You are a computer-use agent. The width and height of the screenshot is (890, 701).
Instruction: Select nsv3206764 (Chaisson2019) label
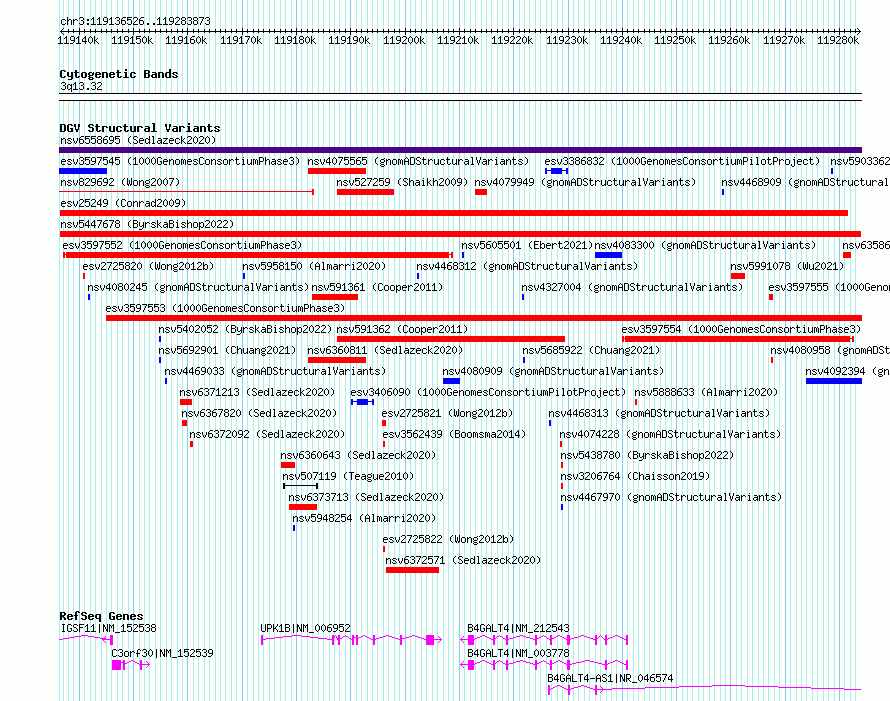coord(635,476)
